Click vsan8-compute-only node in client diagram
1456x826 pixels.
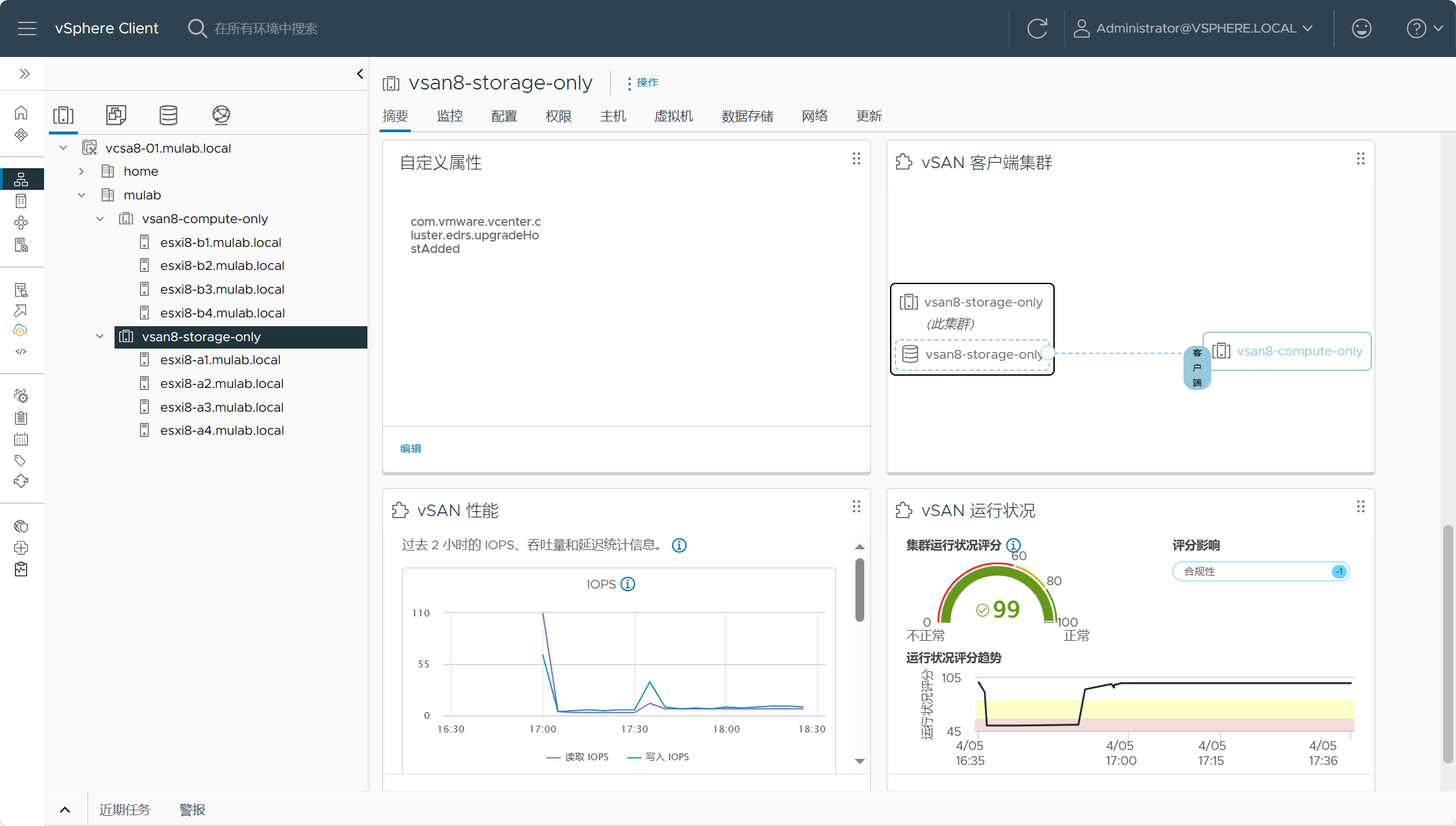[x=1287, y=351]
